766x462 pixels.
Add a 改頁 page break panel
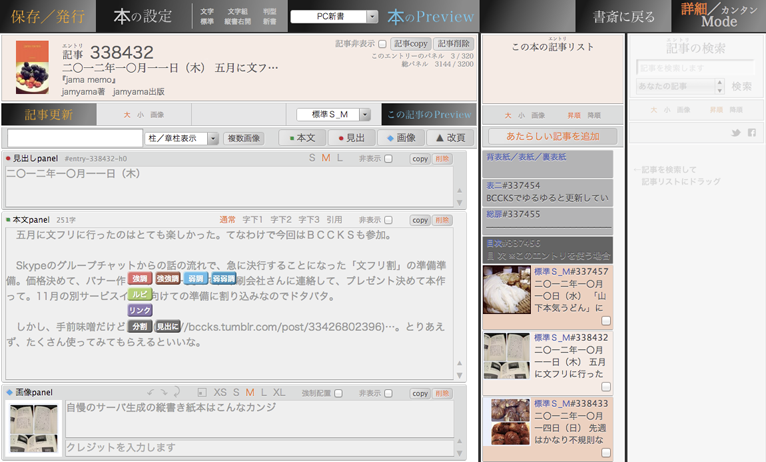click(450, 138)
